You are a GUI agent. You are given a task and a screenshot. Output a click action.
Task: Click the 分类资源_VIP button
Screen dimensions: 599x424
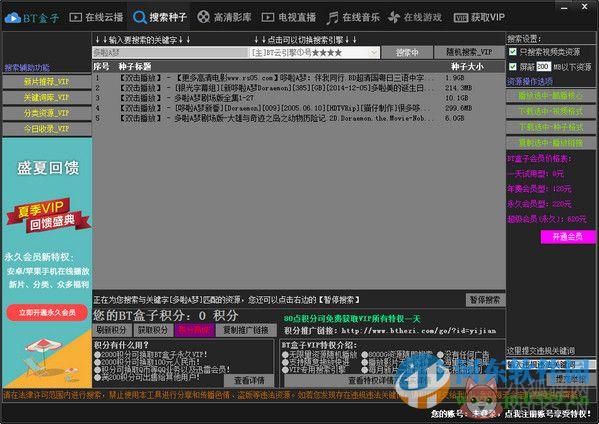47,113
